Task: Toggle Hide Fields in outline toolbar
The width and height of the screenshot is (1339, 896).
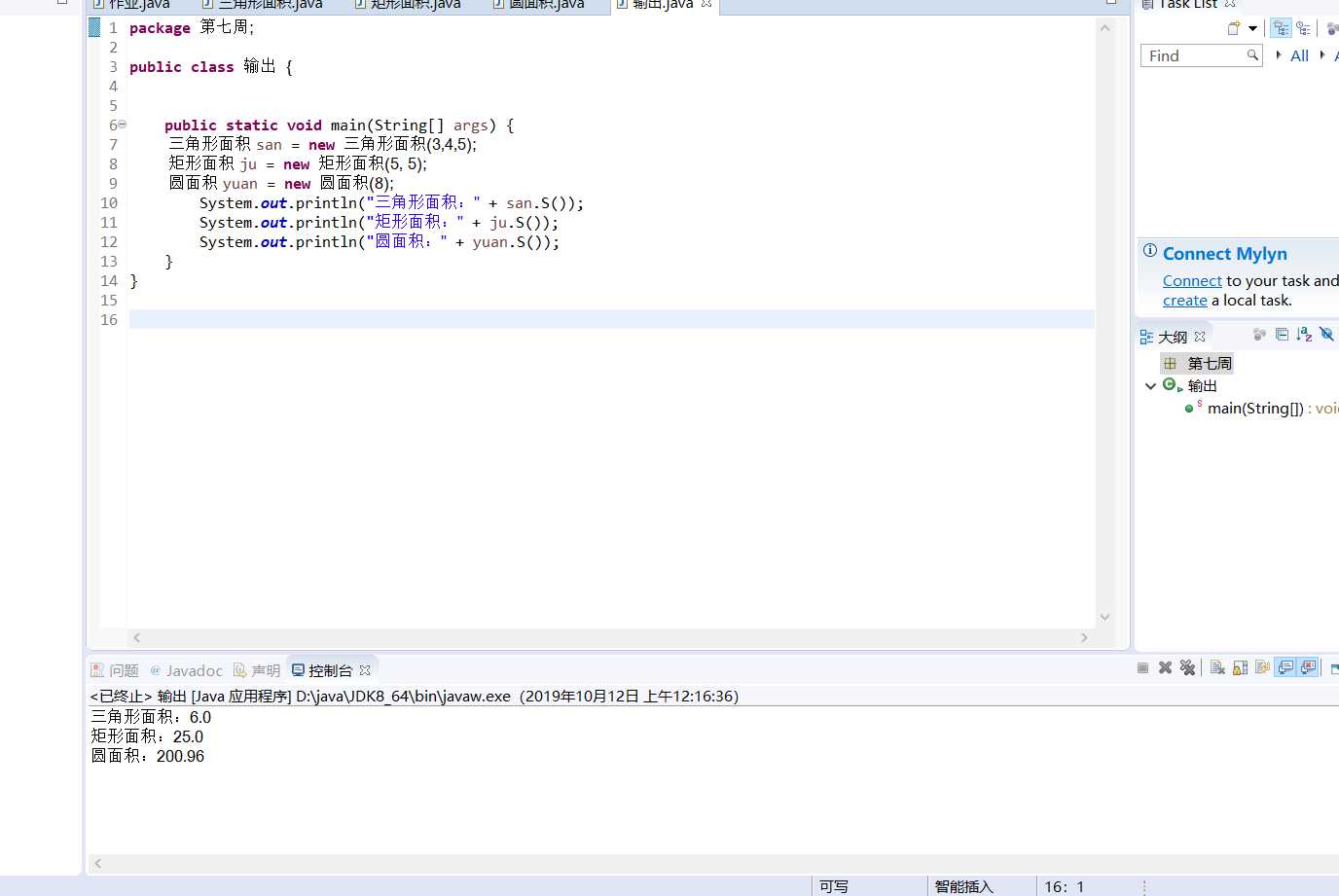Action: coord(1326,335)
